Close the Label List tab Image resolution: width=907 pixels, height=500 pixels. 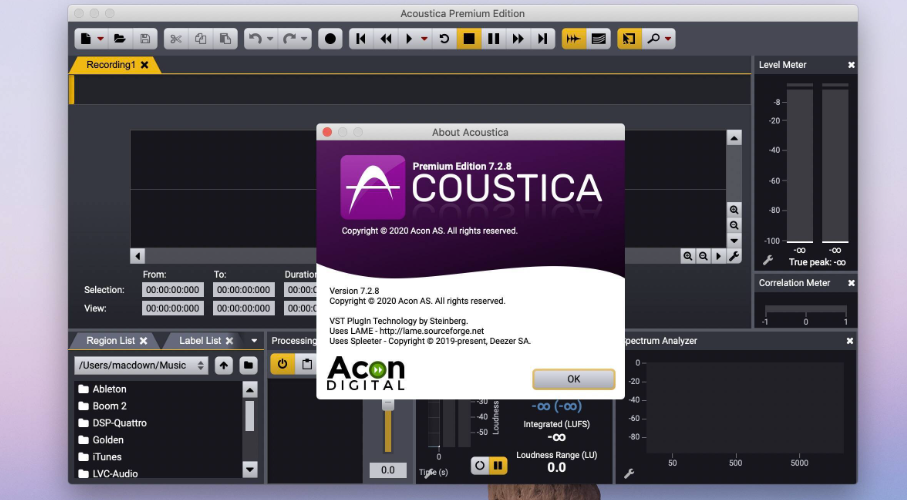229,341
